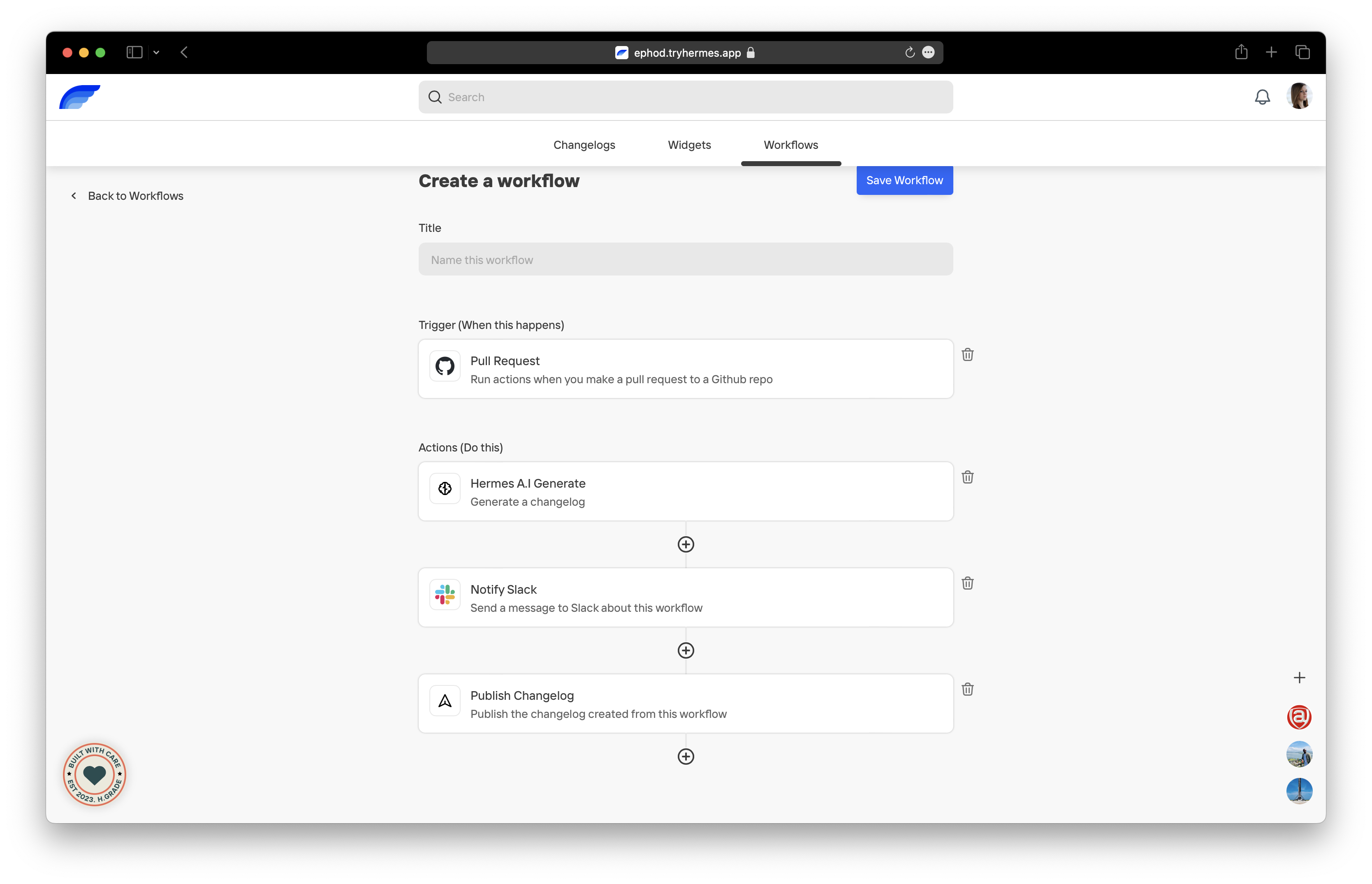The height and width of the screenshot is (884, 1372).
Task: Remove the Hermes A.I Generate action
Action: 967,477
